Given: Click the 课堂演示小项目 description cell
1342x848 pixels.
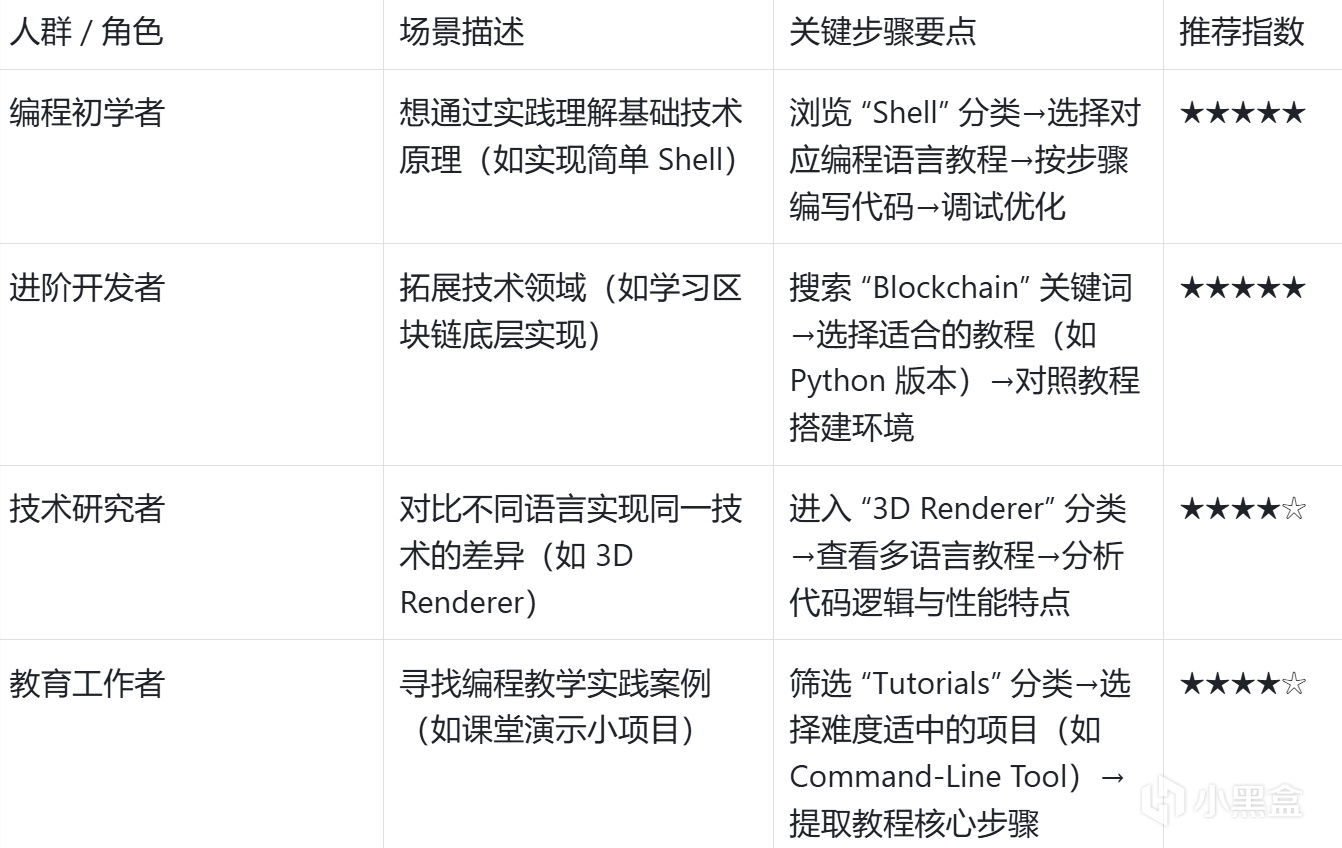Looking at the screenshot, I should 560,707.
